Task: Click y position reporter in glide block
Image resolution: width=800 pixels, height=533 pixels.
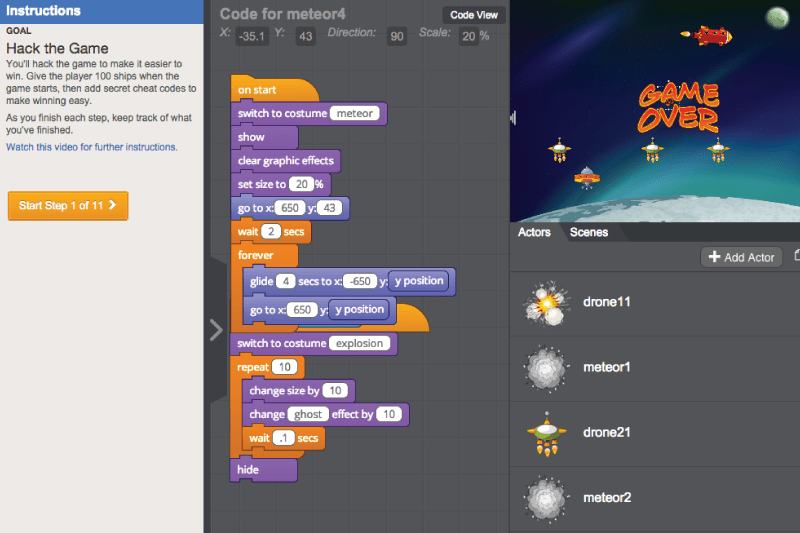Action: [419, 281]
